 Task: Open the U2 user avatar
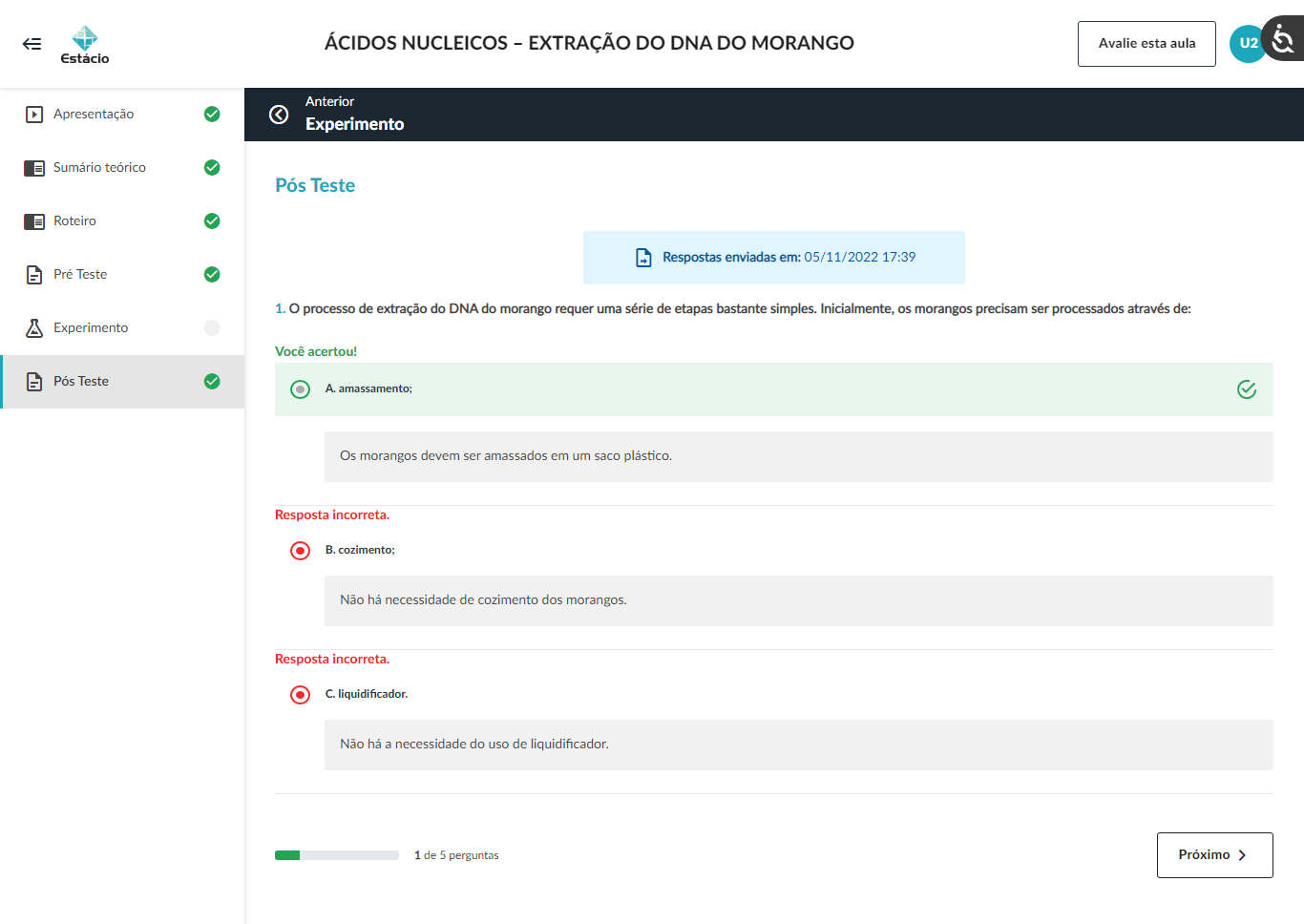click(x=1247, y=43)
